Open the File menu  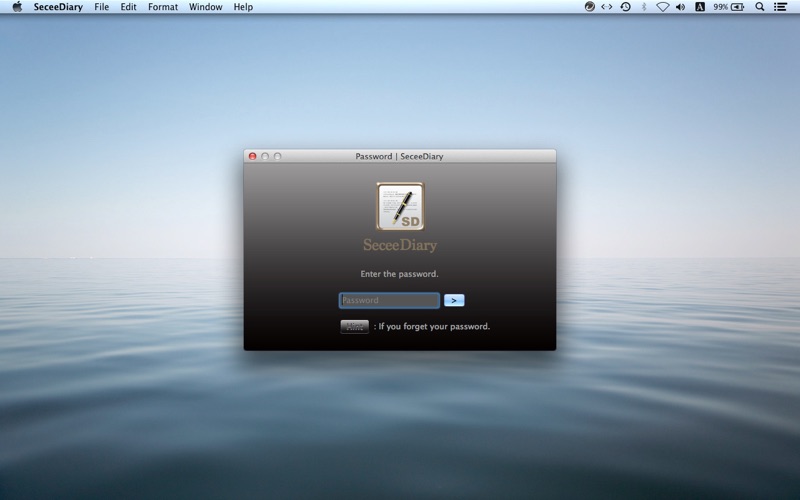tap(102, 7)
